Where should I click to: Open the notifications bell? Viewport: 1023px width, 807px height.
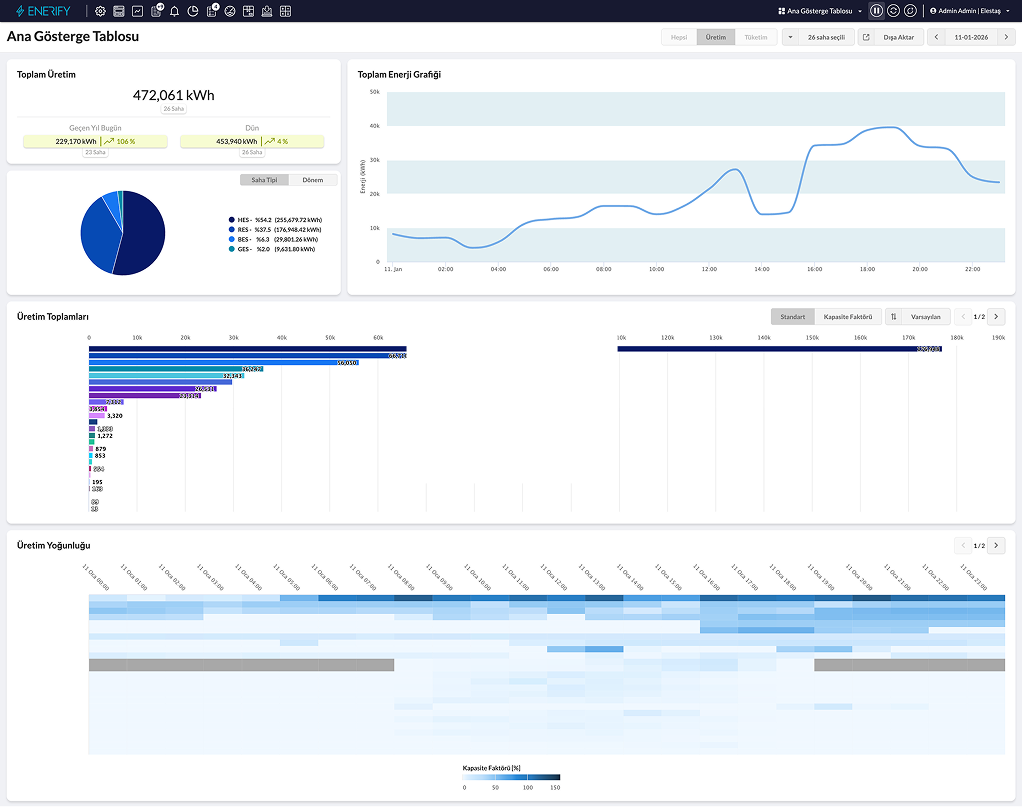pyautogui.click(x=175, y=11)
